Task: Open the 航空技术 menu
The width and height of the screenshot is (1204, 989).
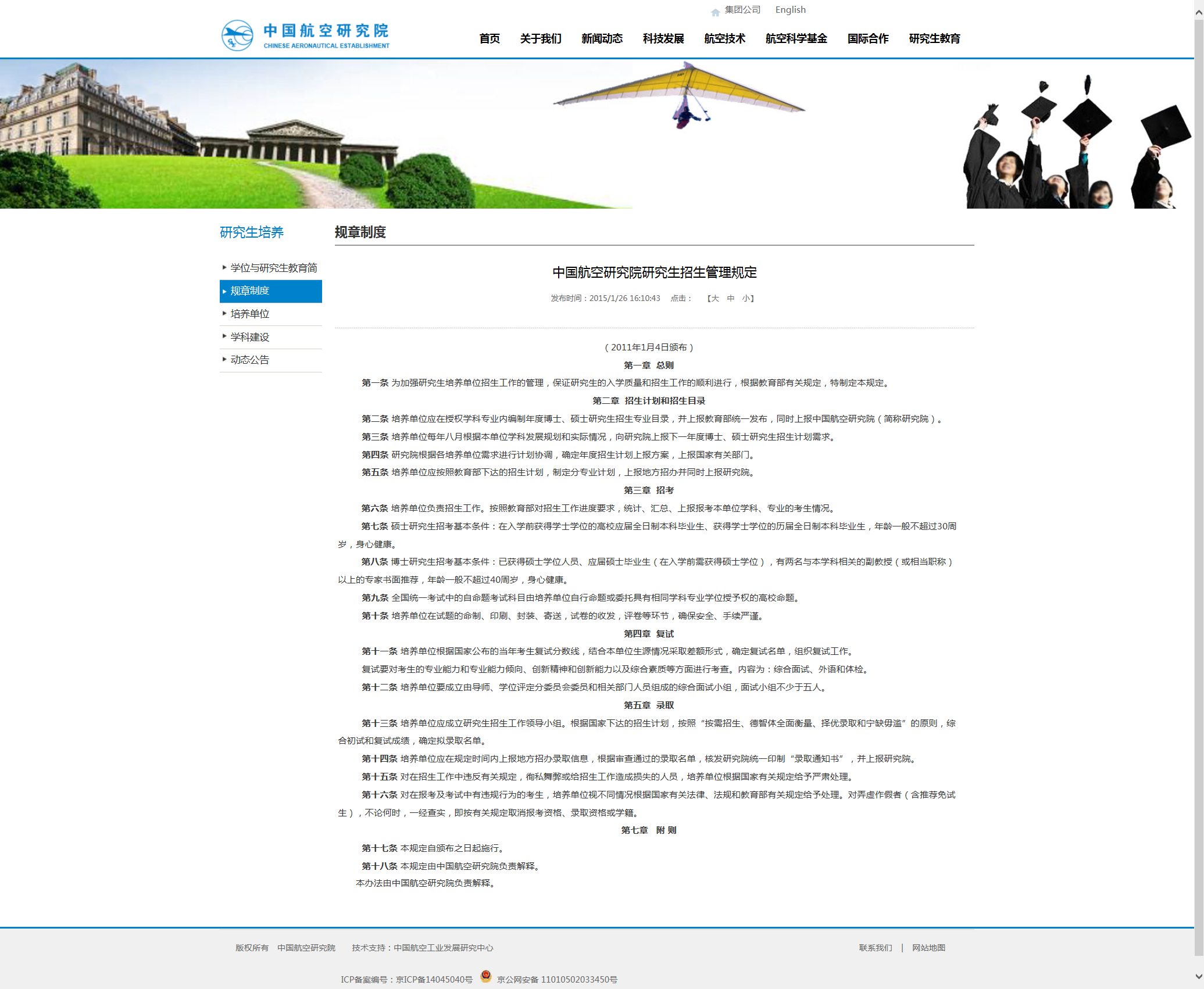Action: tap(724, 38)
